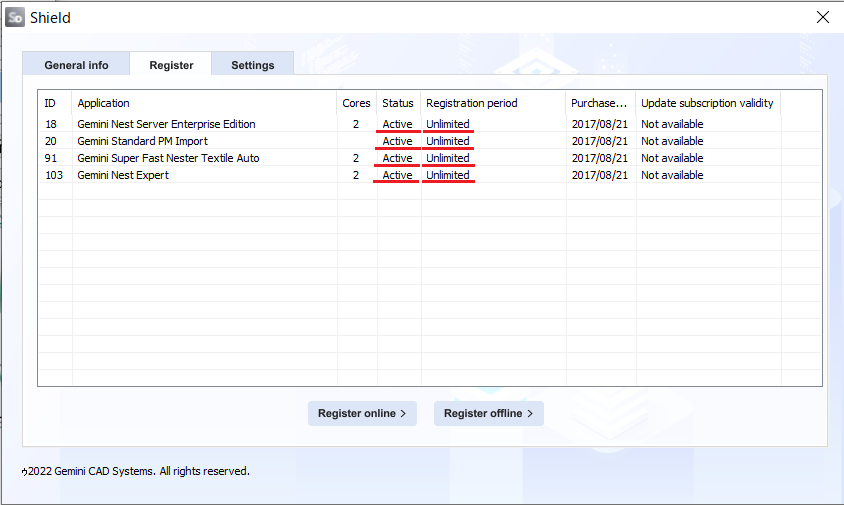
Task: Sort by the ID column header
Action: (54, 103)
